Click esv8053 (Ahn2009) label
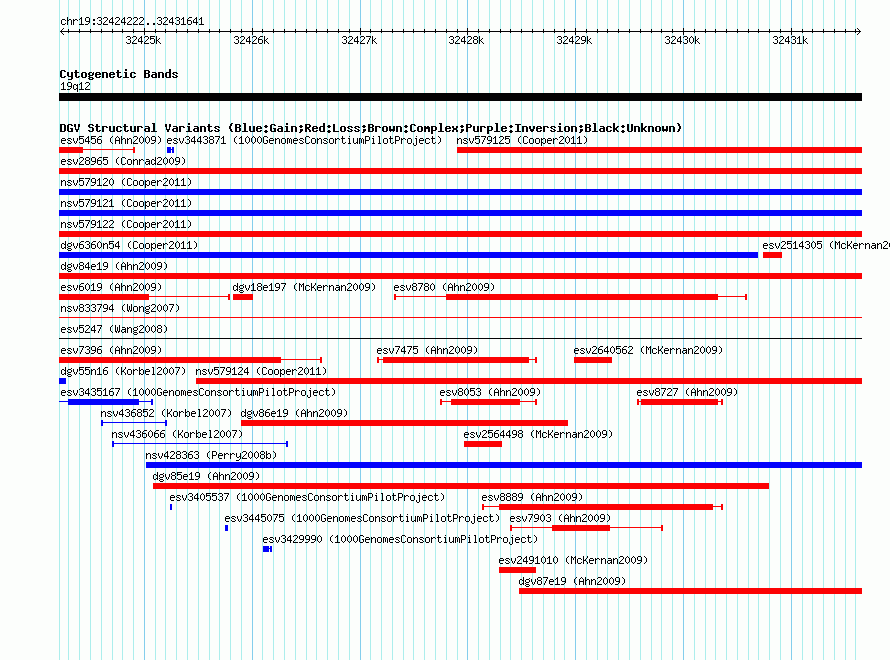Viewport: 890px width, 660px height. point(490,392)
